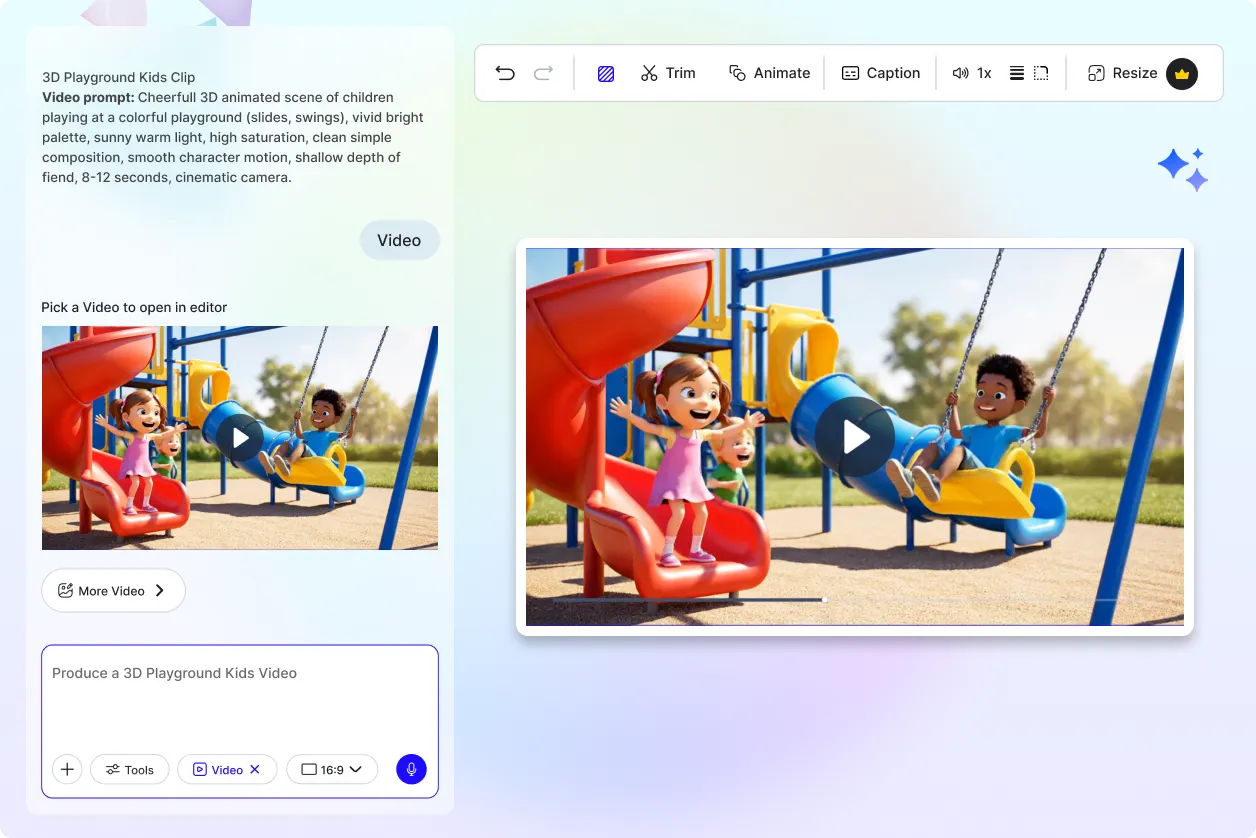Select the Video tab label
The image size is (1256, 838).
coord(399,240)
